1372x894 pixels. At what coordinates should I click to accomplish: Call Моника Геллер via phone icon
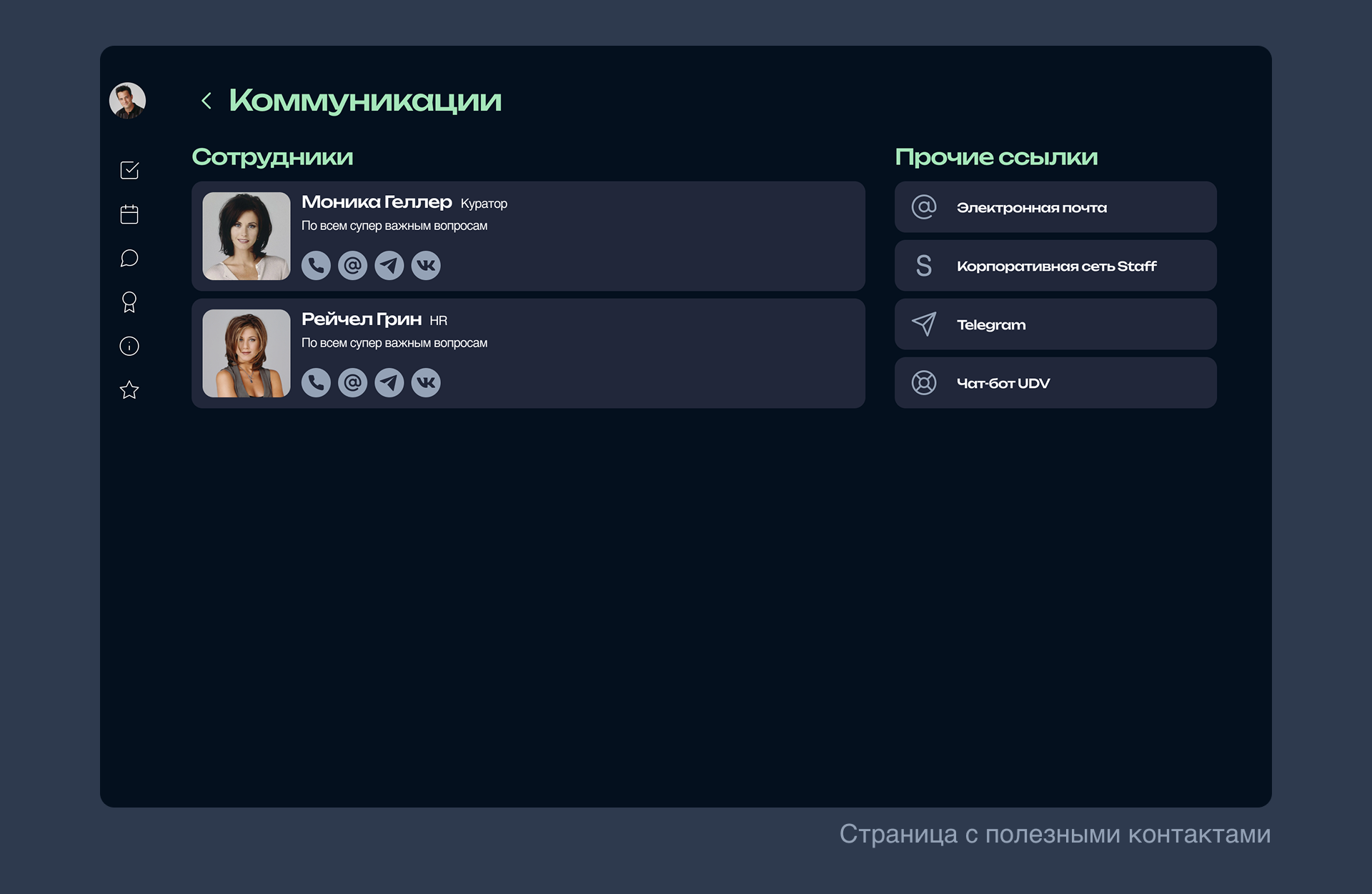[x=316, y=265]
